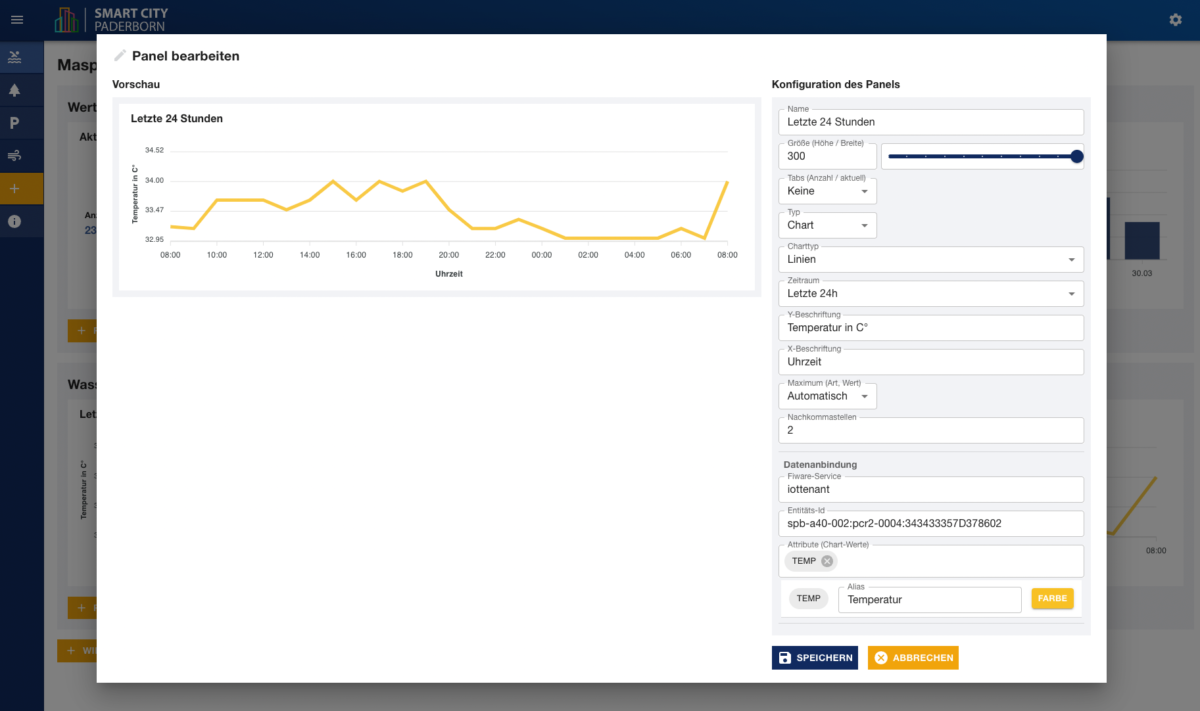
Task: Open the Maximum dropdown showing Automatisch
Action: (827, 396)
